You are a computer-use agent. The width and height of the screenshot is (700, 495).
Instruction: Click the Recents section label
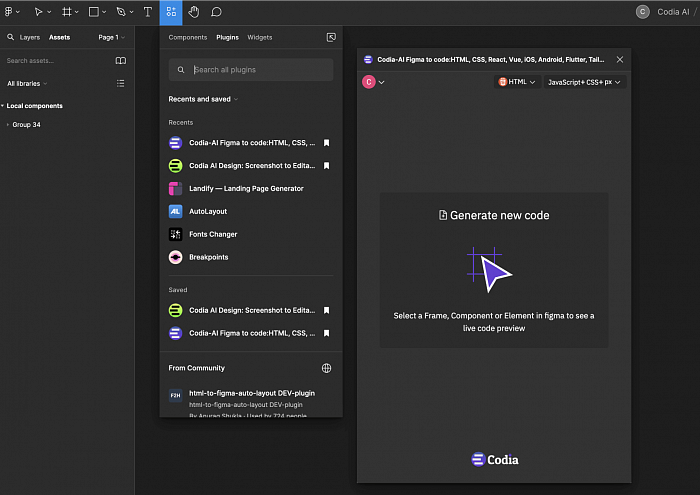point(181,122)
